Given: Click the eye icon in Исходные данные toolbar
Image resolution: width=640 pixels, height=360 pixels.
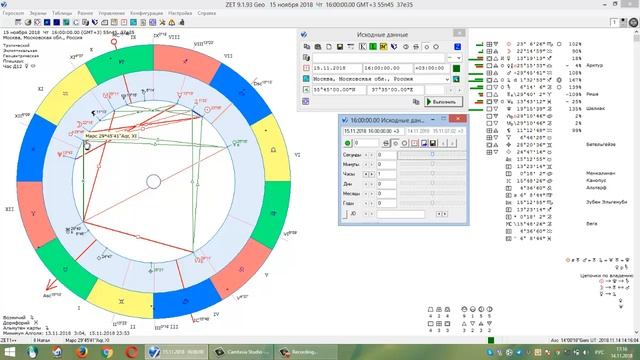Looking at the screenshot, I should pyautogui.click(x=406, y=47).
